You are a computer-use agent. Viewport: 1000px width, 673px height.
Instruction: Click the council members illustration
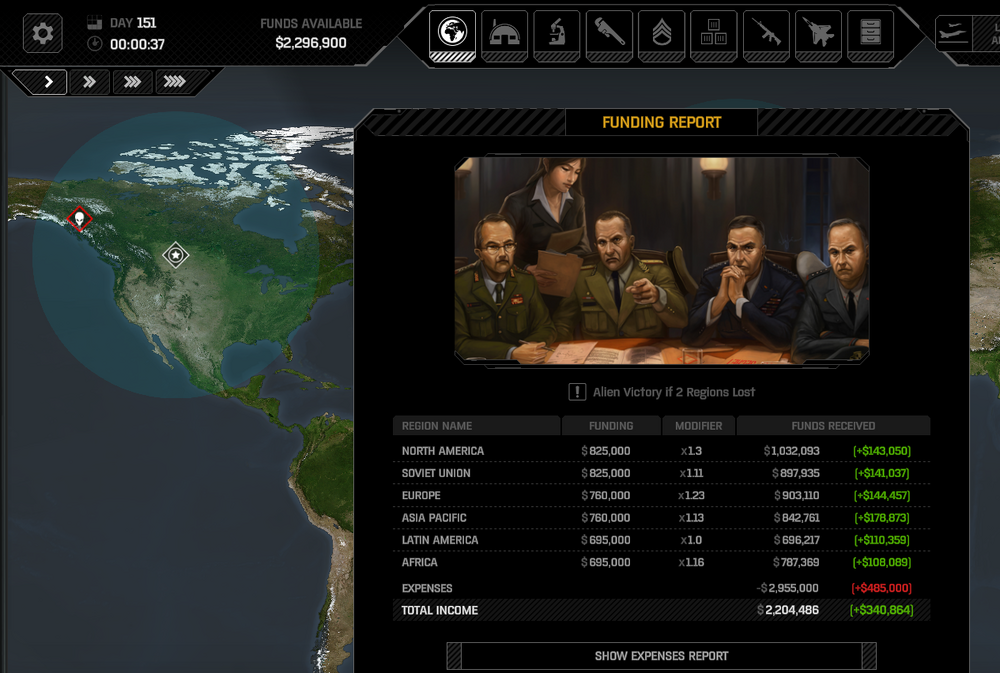[x=662, y=261]
